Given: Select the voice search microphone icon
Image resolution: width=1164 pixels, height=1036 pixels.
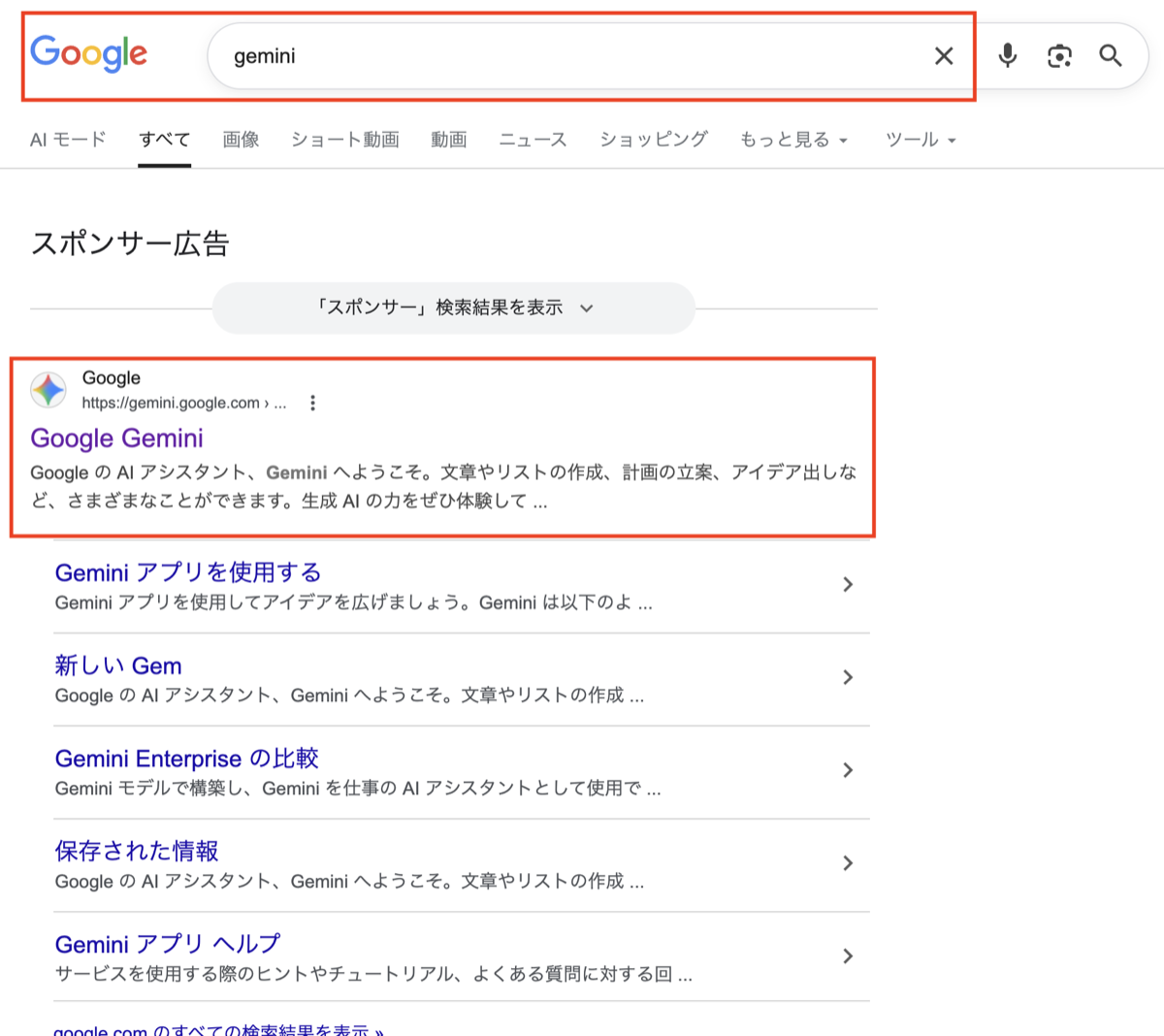Looking at the screenshot, I should (x=1007, y=55).
